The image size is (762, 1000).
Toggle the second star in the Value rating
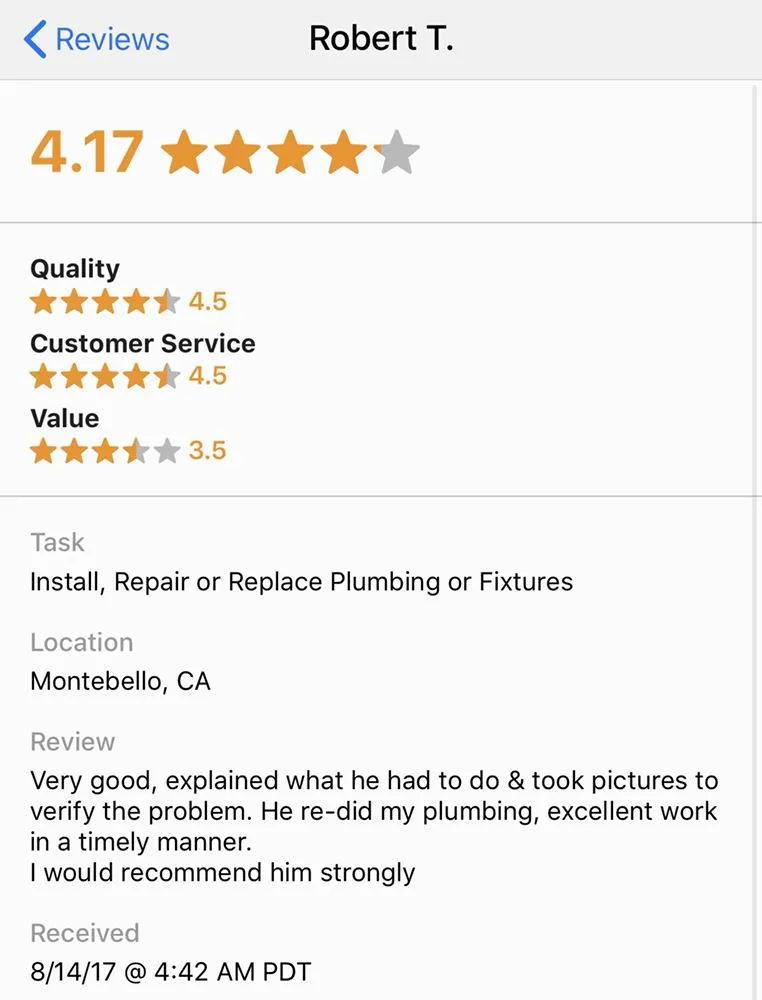72,450
